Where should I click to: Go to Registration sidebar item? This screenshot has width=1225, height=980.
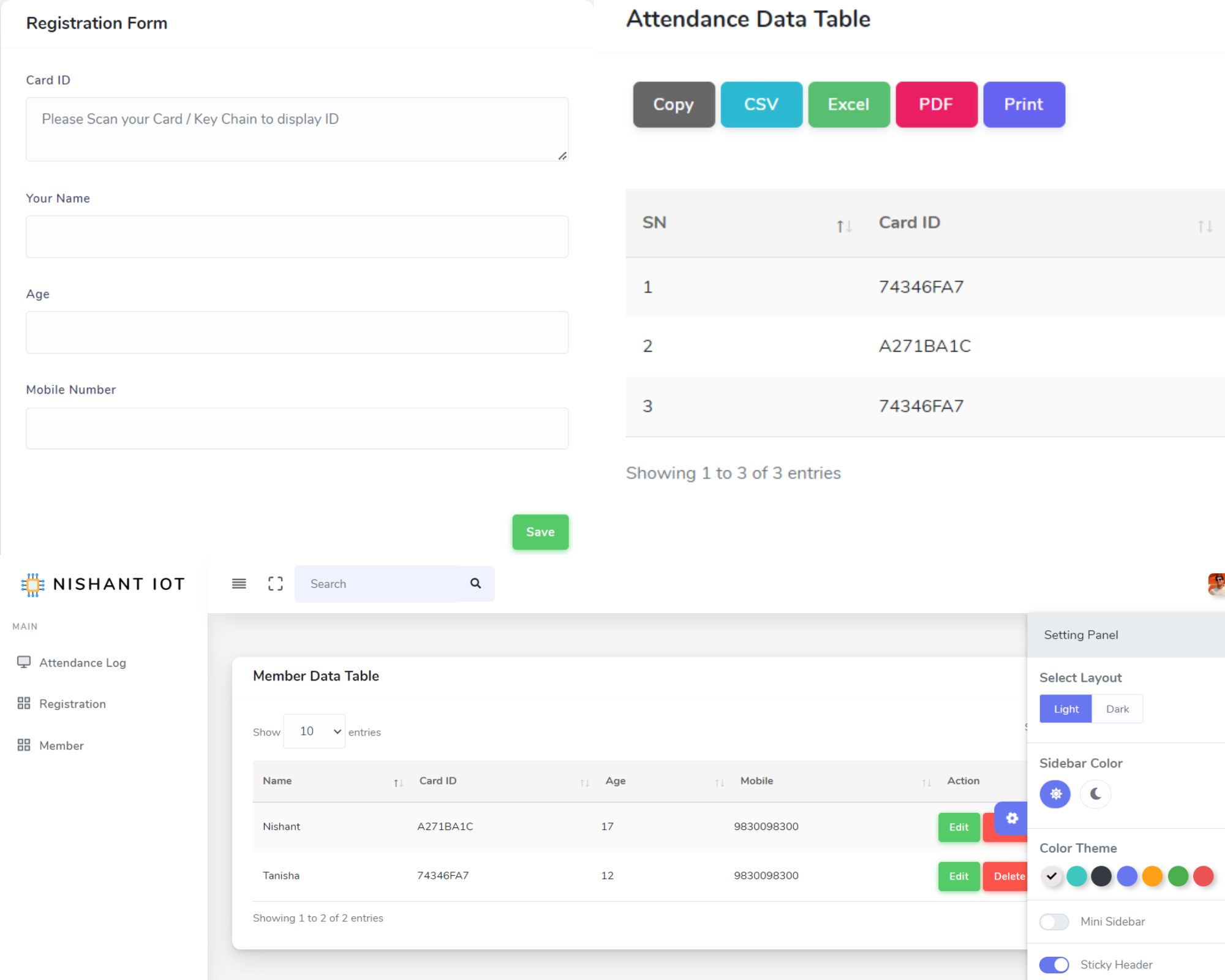click(x=72, y=704)
